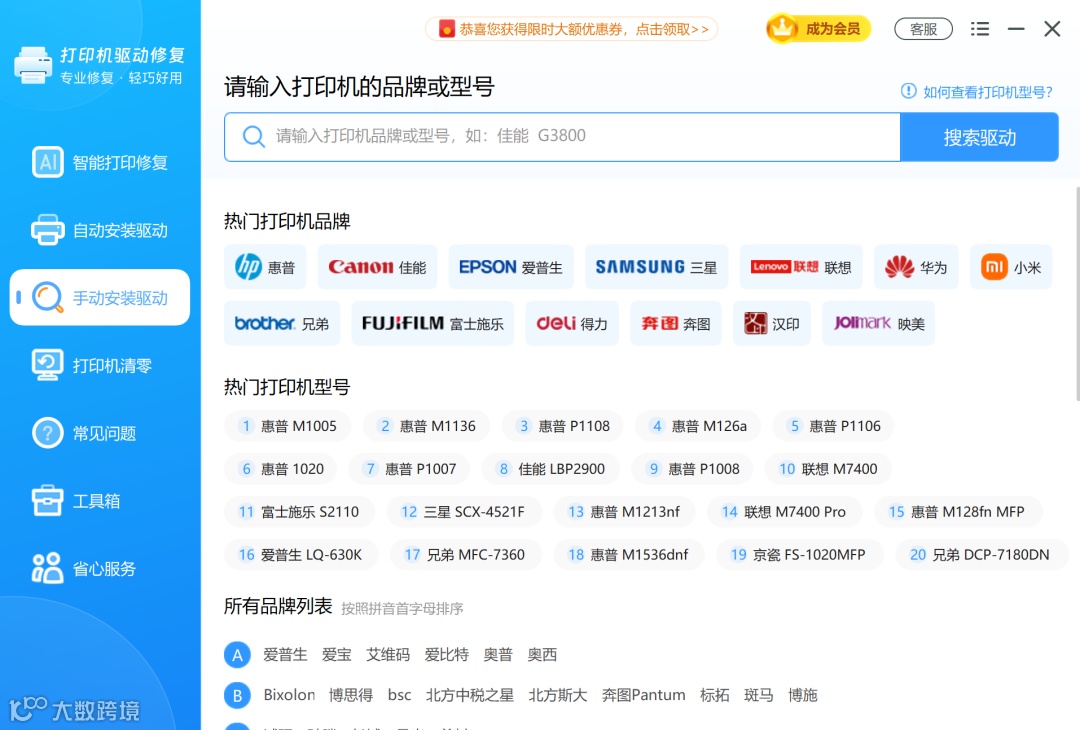Claim the coupon banner 恭喜您获得限时大额优惠券

click(572, 29)
